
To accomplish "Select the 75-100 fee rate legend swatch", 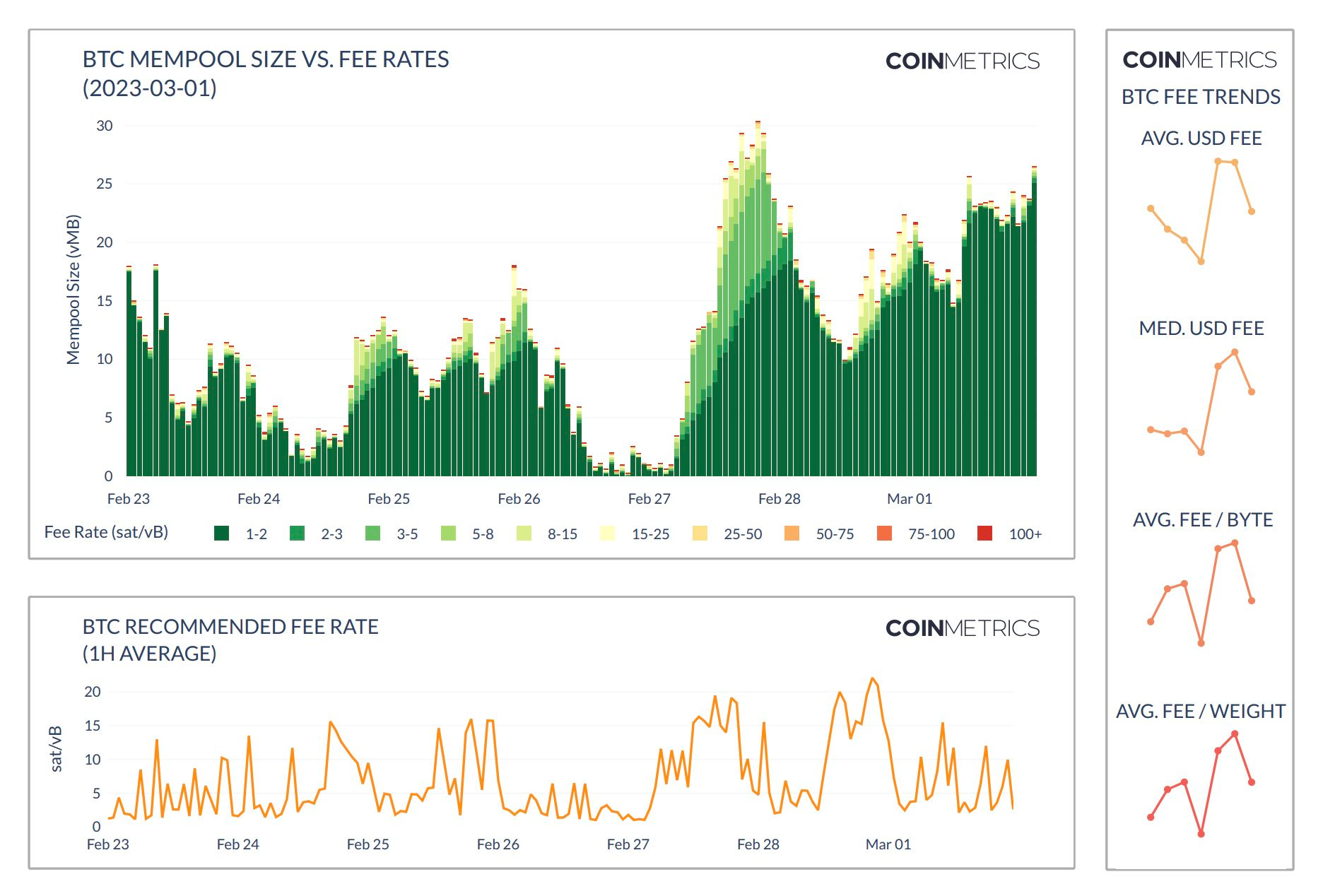I will (886, 534).
